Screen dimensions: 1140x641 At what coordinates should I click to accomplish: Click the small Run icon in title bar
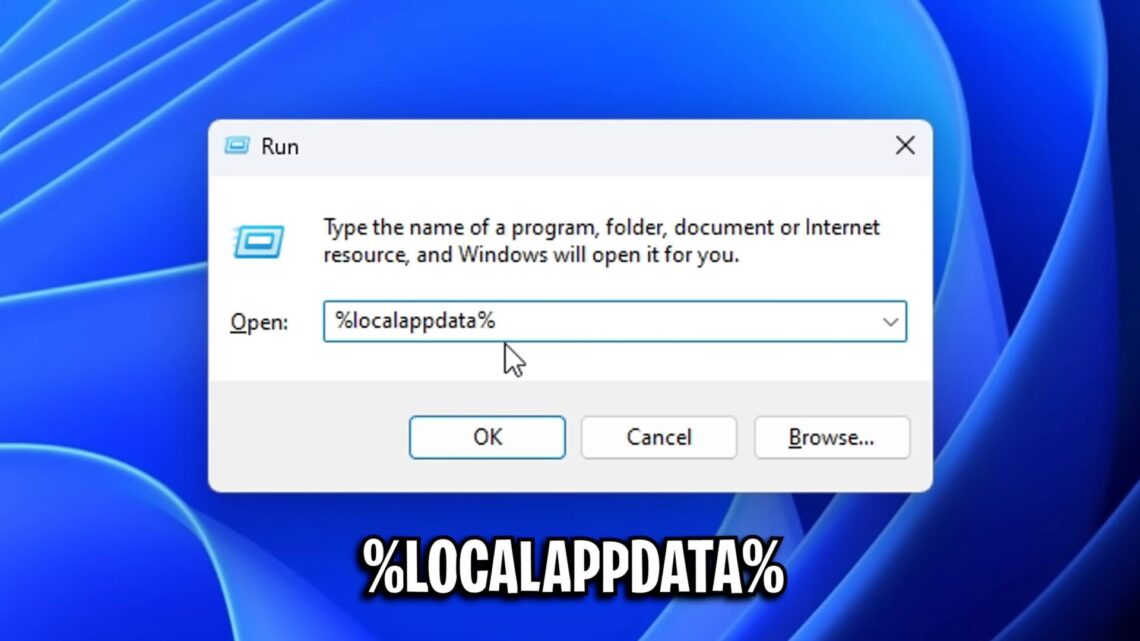[237, 146]
